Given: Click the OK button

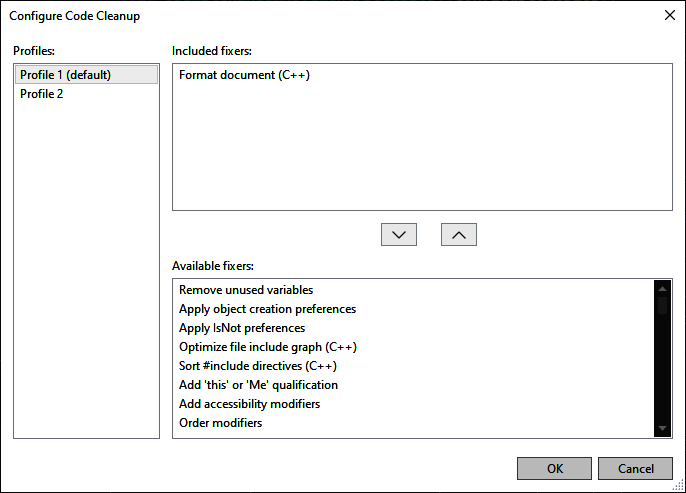Looking at the screenshot, I should (554, 469).
